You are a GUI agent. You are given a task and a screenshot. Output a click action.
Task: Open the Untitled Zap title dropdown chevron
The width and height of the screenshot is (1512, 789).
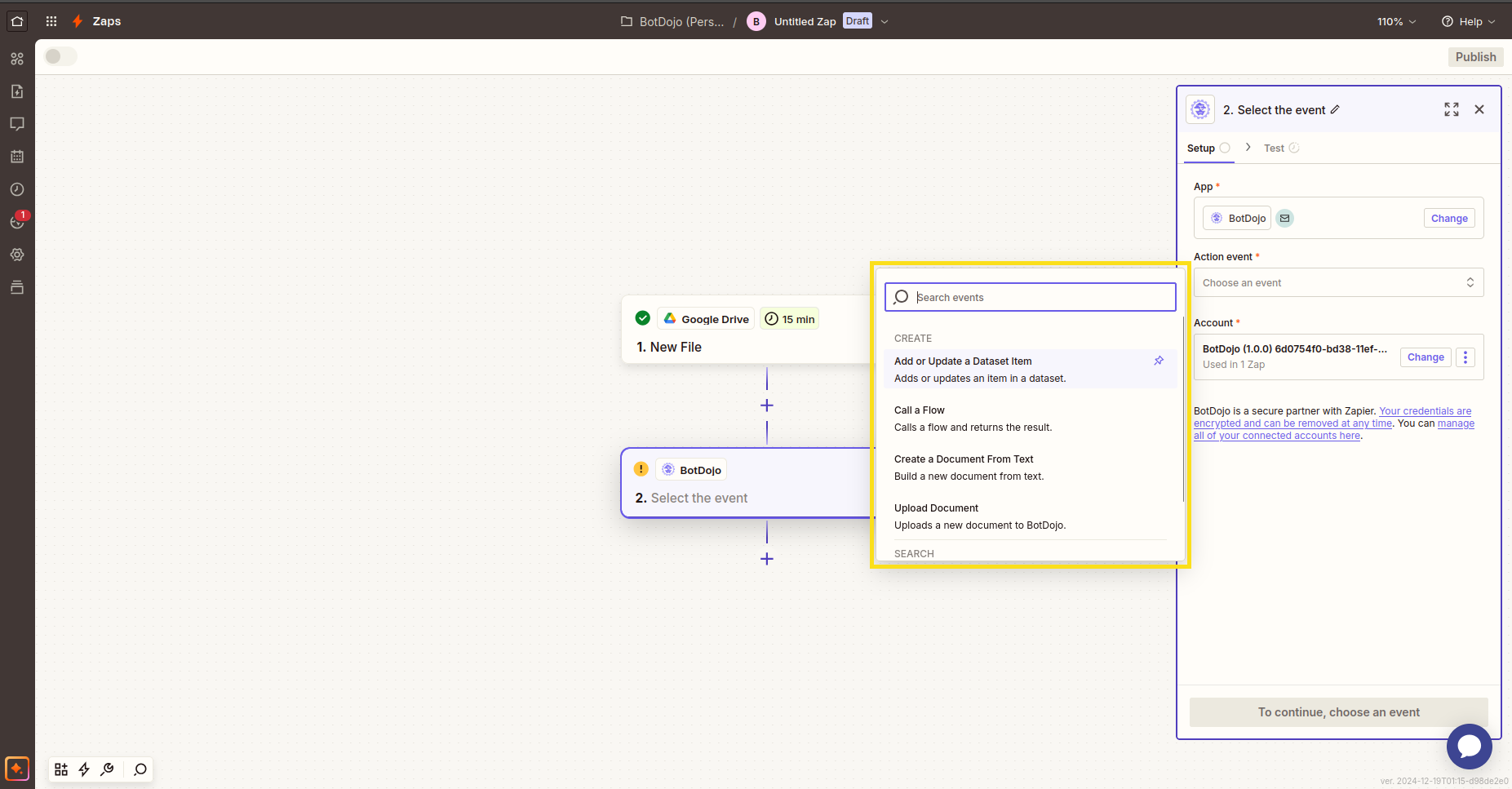click(x=885, y=22)
